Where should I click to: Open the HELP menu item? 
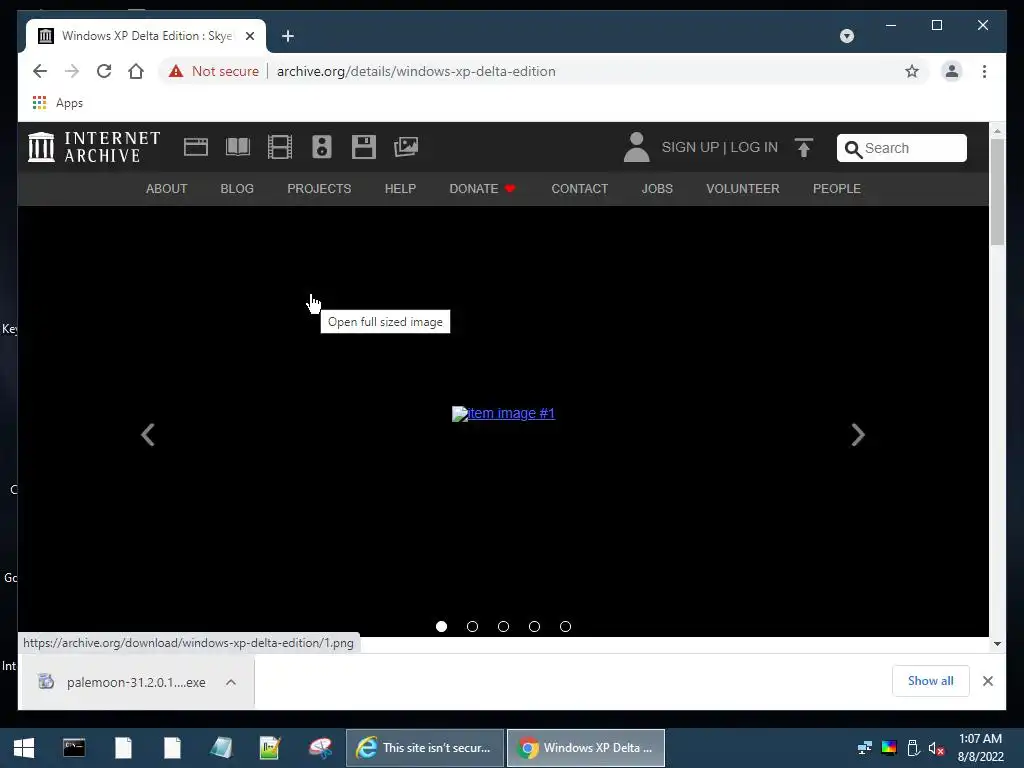point(400,189)
